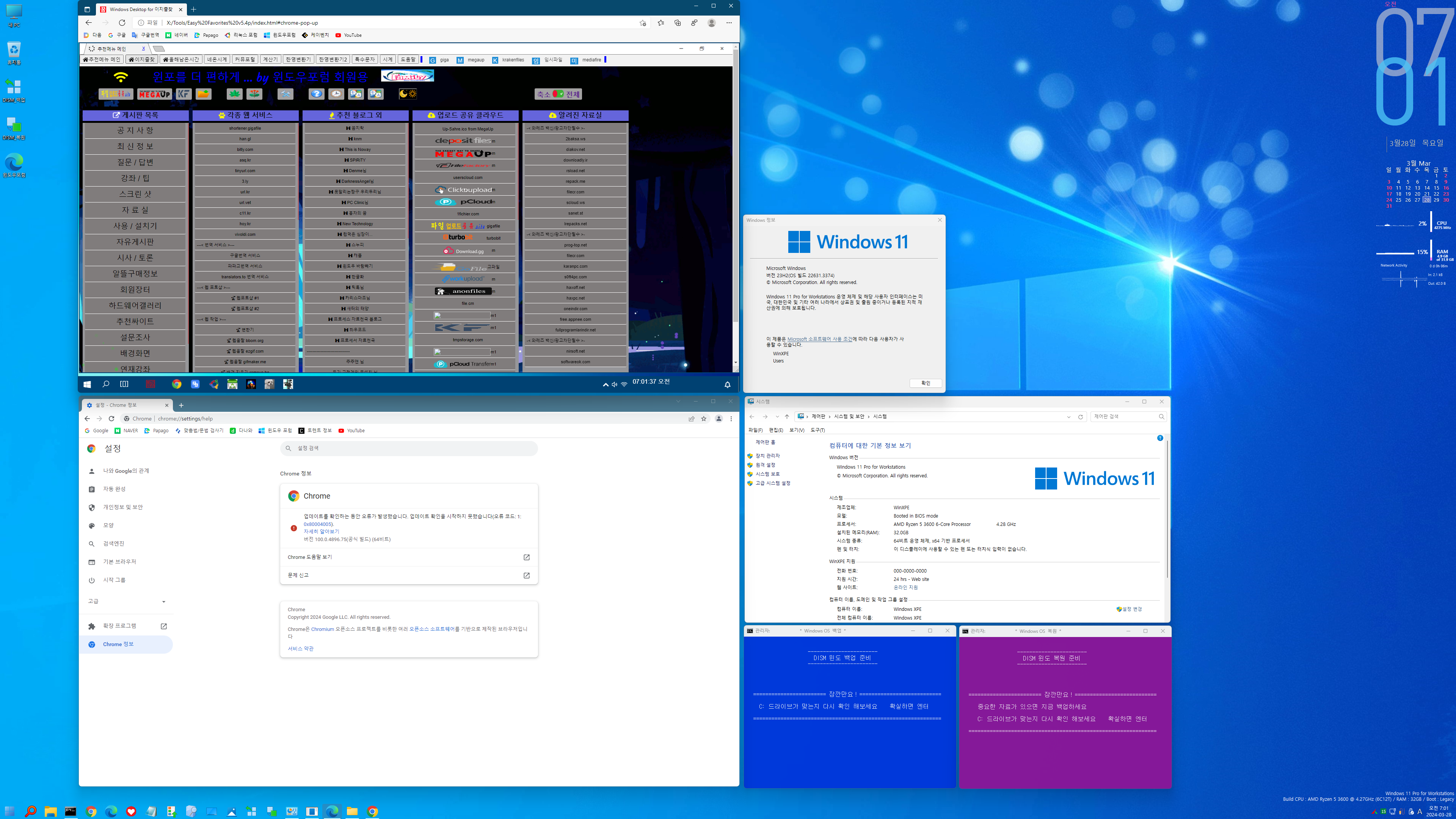This screenshot has width=1456, height=819.
Task: Click 확인 in the Windows 정보 dialog
Action: coord(925,383)
